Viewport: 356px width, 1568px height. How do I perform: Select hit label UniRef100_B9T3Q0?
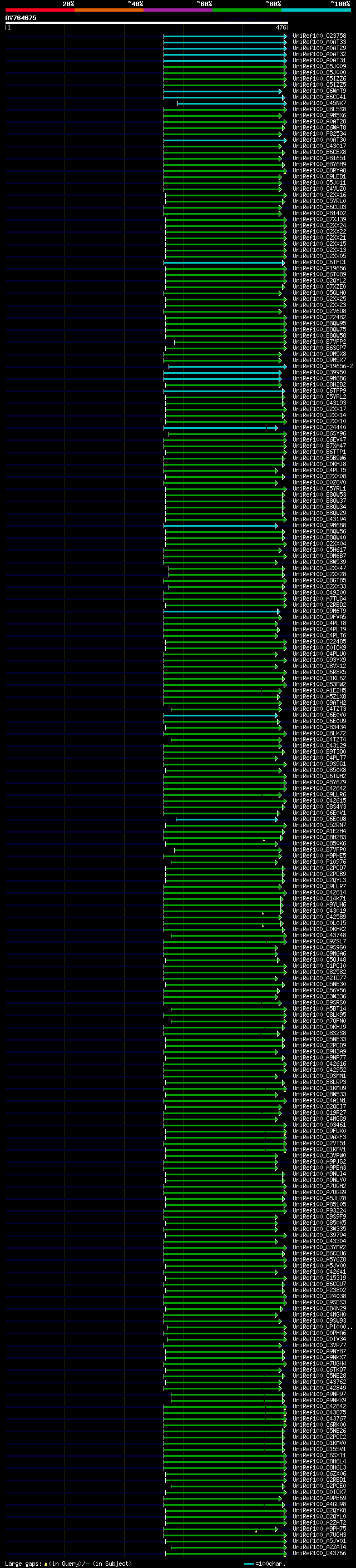click(x=319, y=752)
